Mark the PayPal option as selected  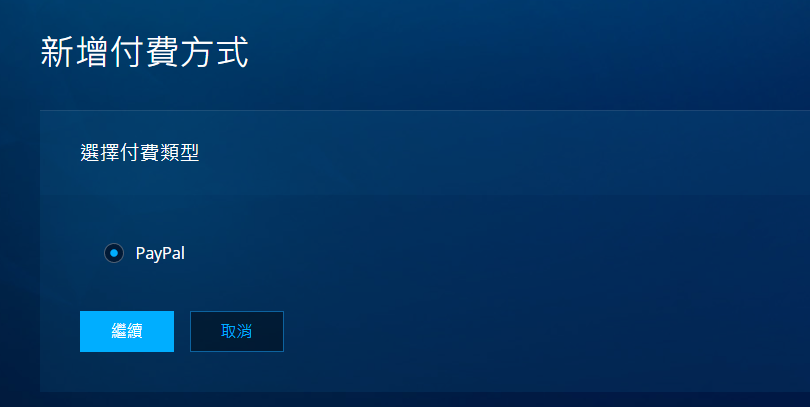[114, 253]
